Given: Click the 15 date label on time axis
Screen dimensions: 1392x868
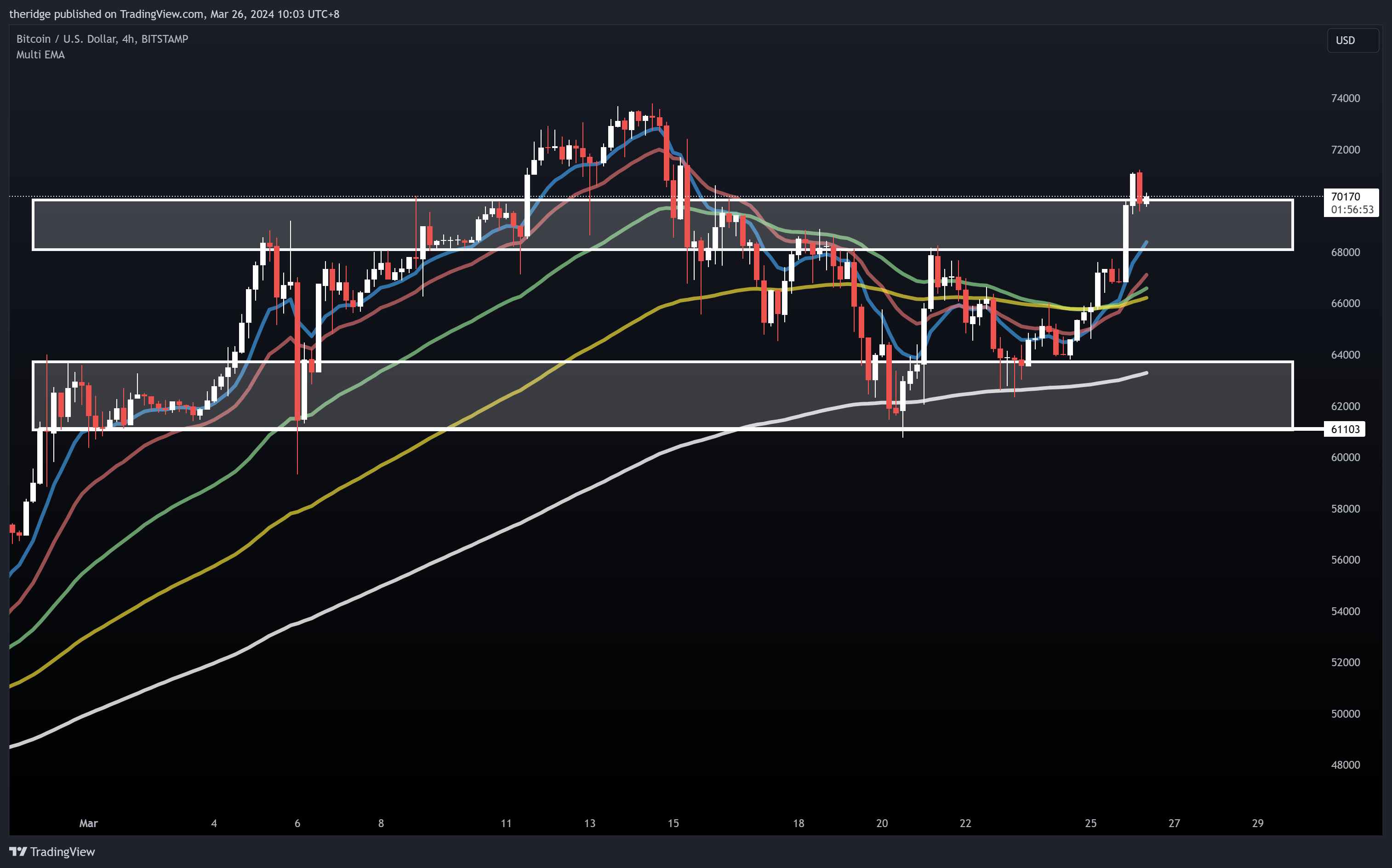Looking at the screenshot, I should 673,823.
